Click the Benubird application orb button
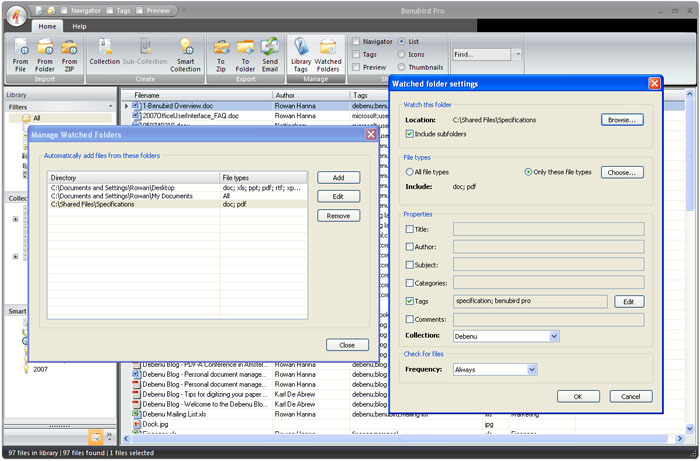 point(16,17)
